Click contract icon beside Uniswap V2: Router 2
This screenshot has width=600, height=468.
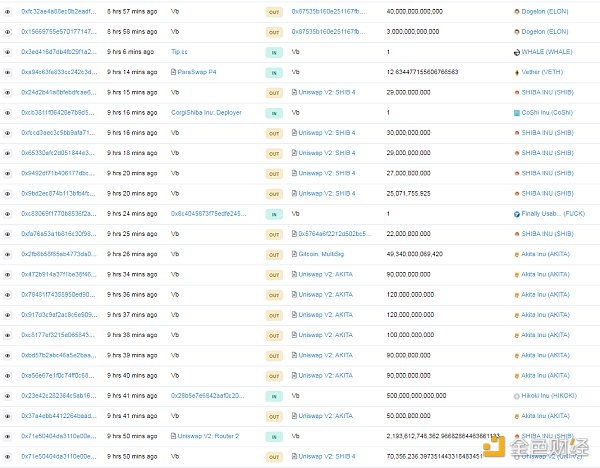tap(173, 436)
